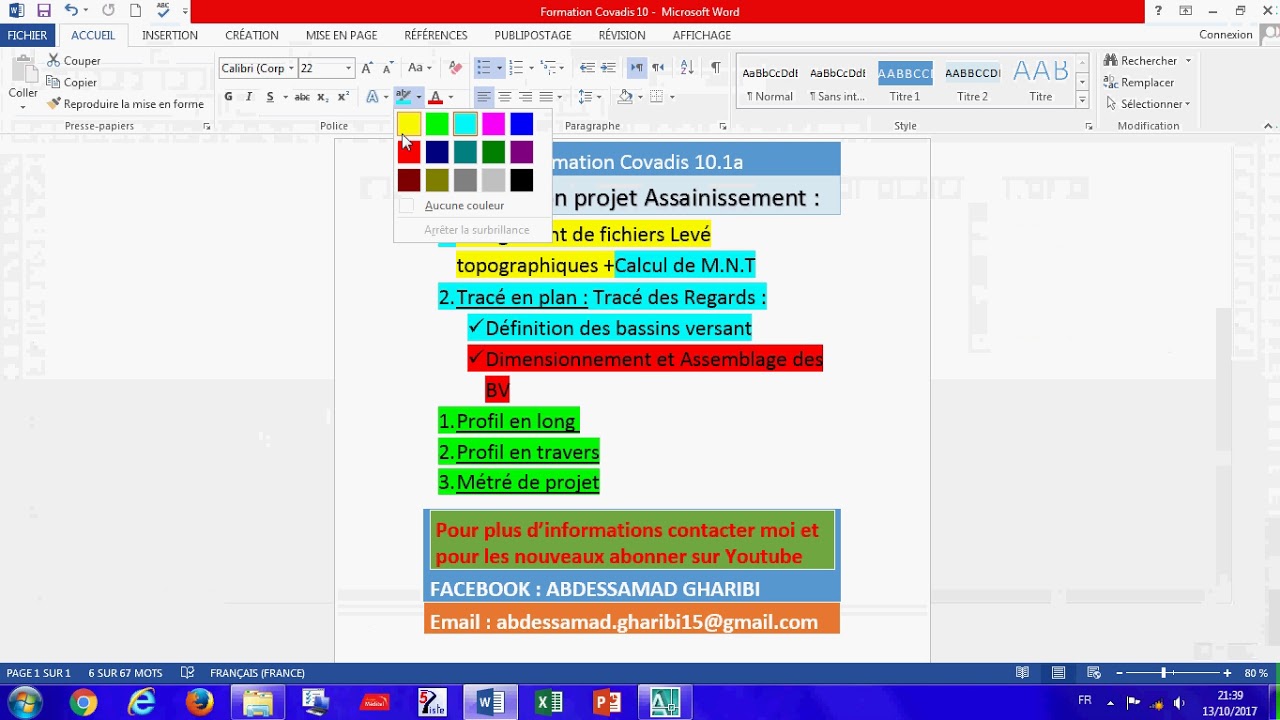The width and height of the screenshot is (1280, 720).
Task: Undo the last action
Action: (71, 11)
